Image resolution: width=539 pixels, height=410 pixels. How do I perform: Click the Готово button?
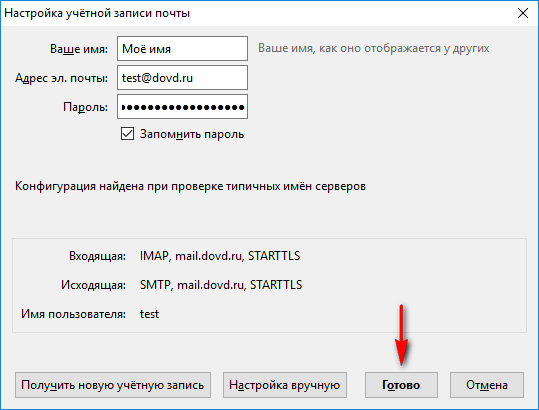pos(401,385)
